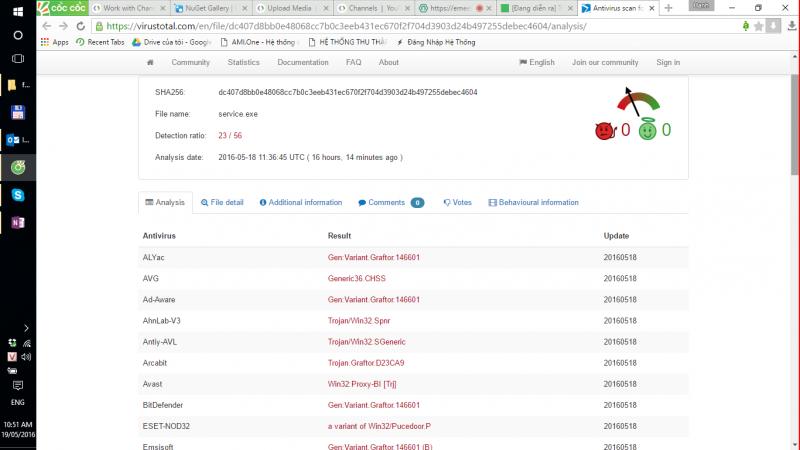Screen dimensions: 800x450
Task: Switch to the NuGet Gallery tab
Action: click(x=210, y=8)
